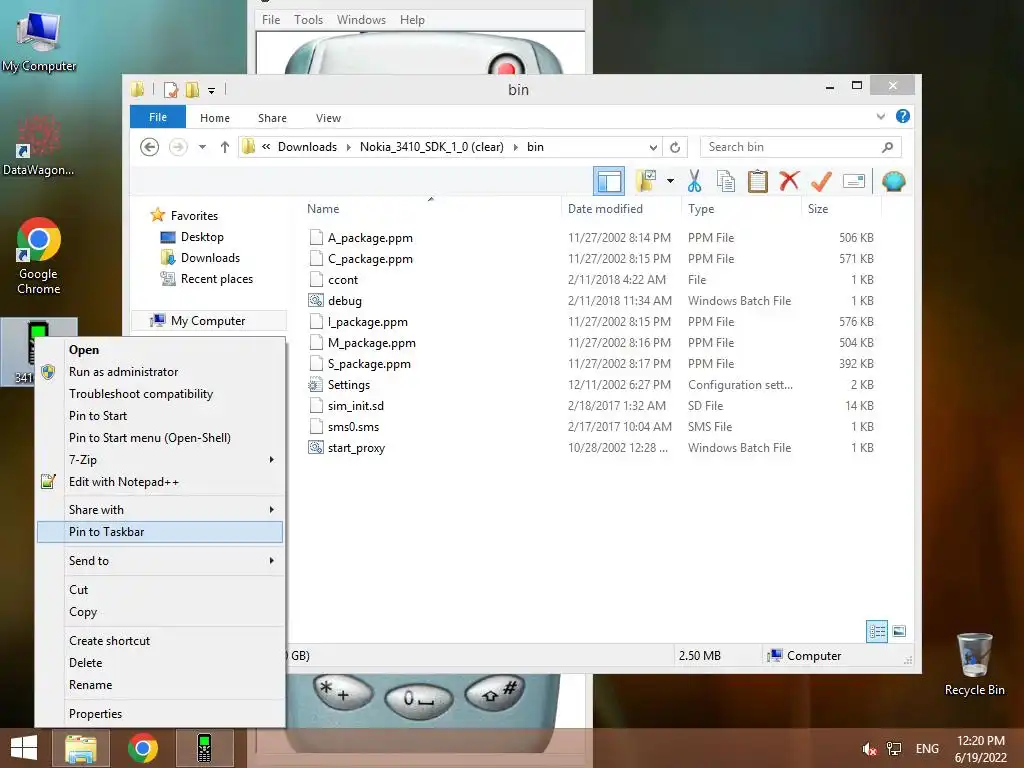Click the search magnifier icon
Viewport: 1024px width, 768px height.
887,147
